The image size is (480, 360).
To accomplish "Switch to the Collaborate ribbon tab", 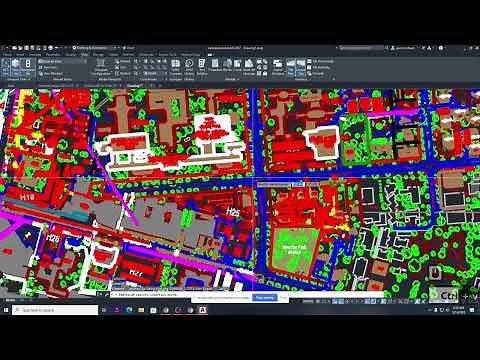I will click(x=146, y=54).
